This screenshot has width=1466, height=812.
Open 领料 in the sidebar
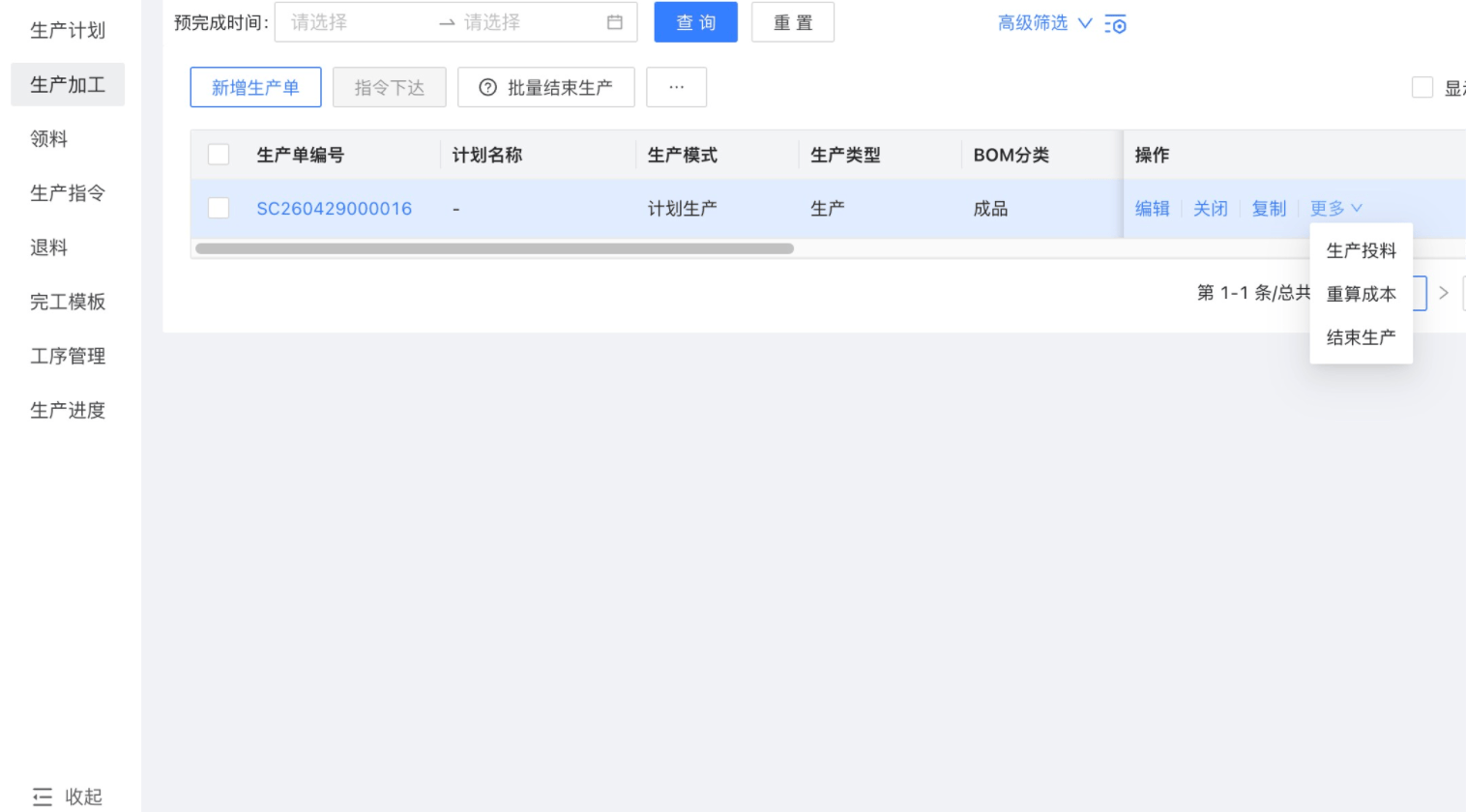68,139
